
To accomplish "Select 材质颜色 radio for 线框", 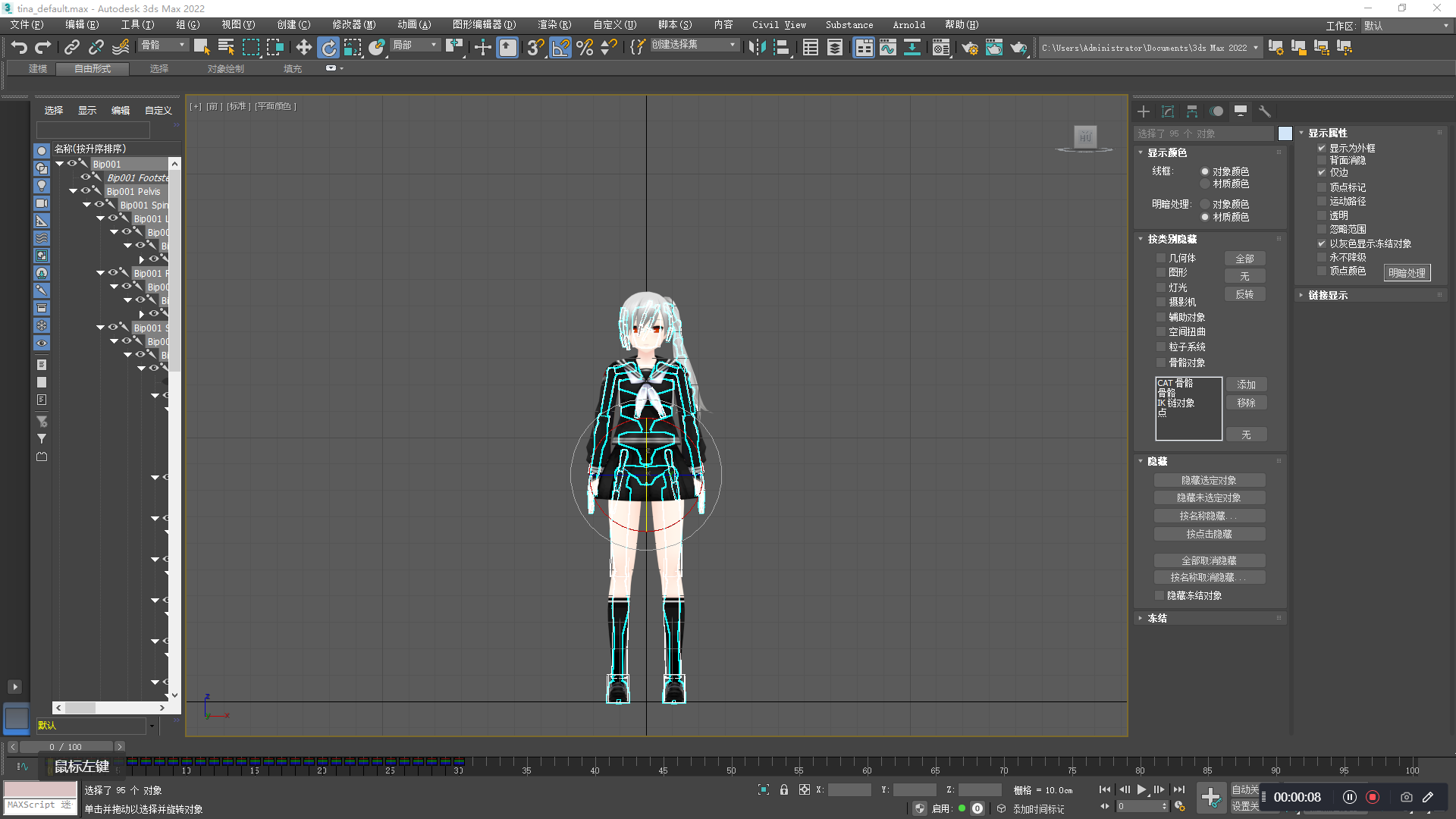I will pyautogui.click(x=1205, y=183).
